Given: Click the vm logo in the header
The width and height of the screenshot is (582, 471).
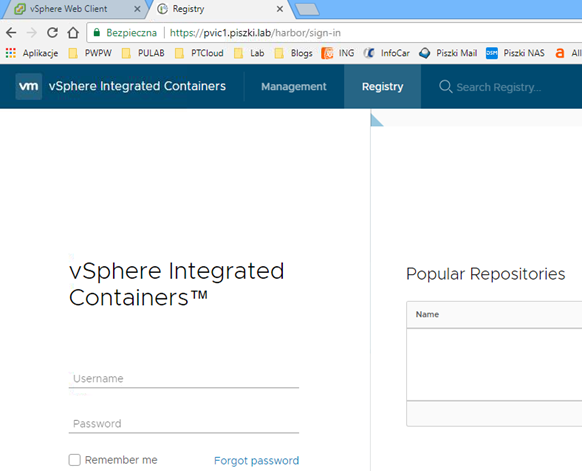Looking at the screenshot, I should point(29,86).
